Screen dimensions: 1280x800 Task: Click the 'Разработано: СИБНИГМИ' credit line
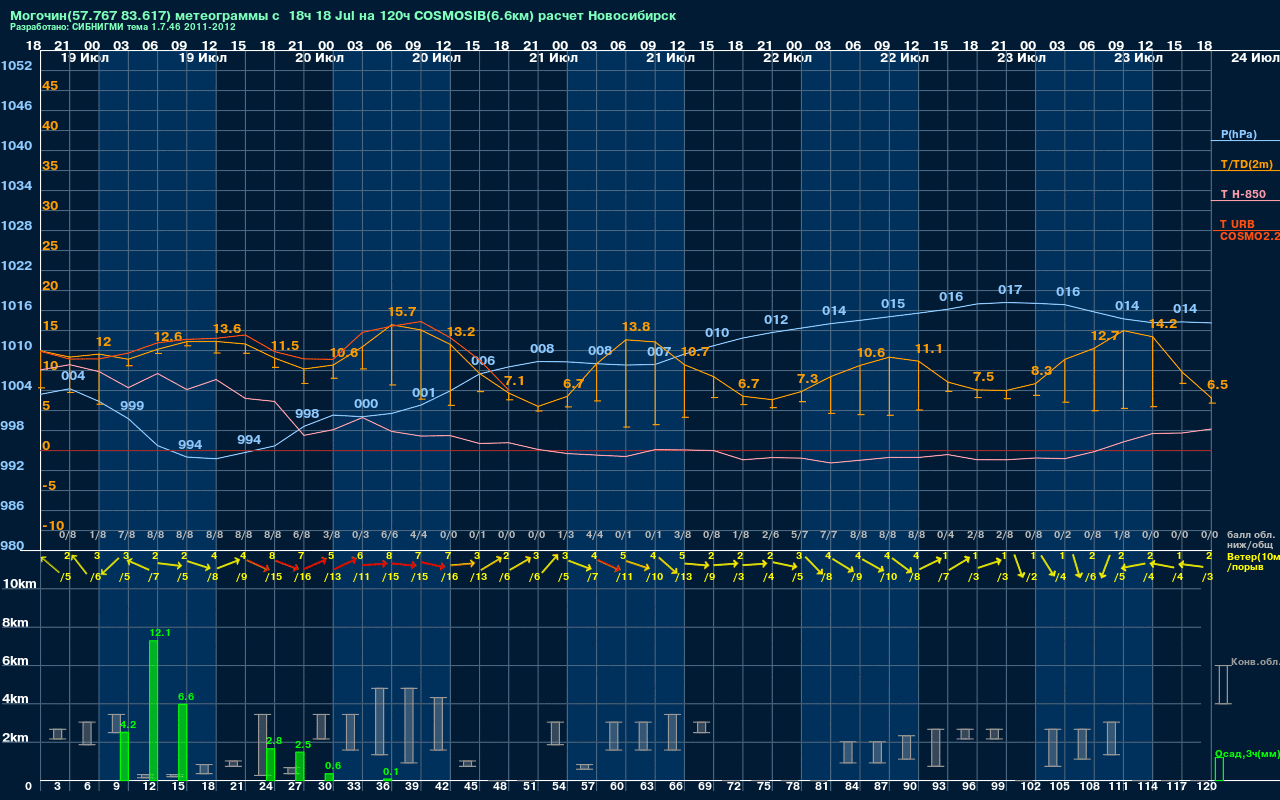pyautogui.click(x=122, y=27)
